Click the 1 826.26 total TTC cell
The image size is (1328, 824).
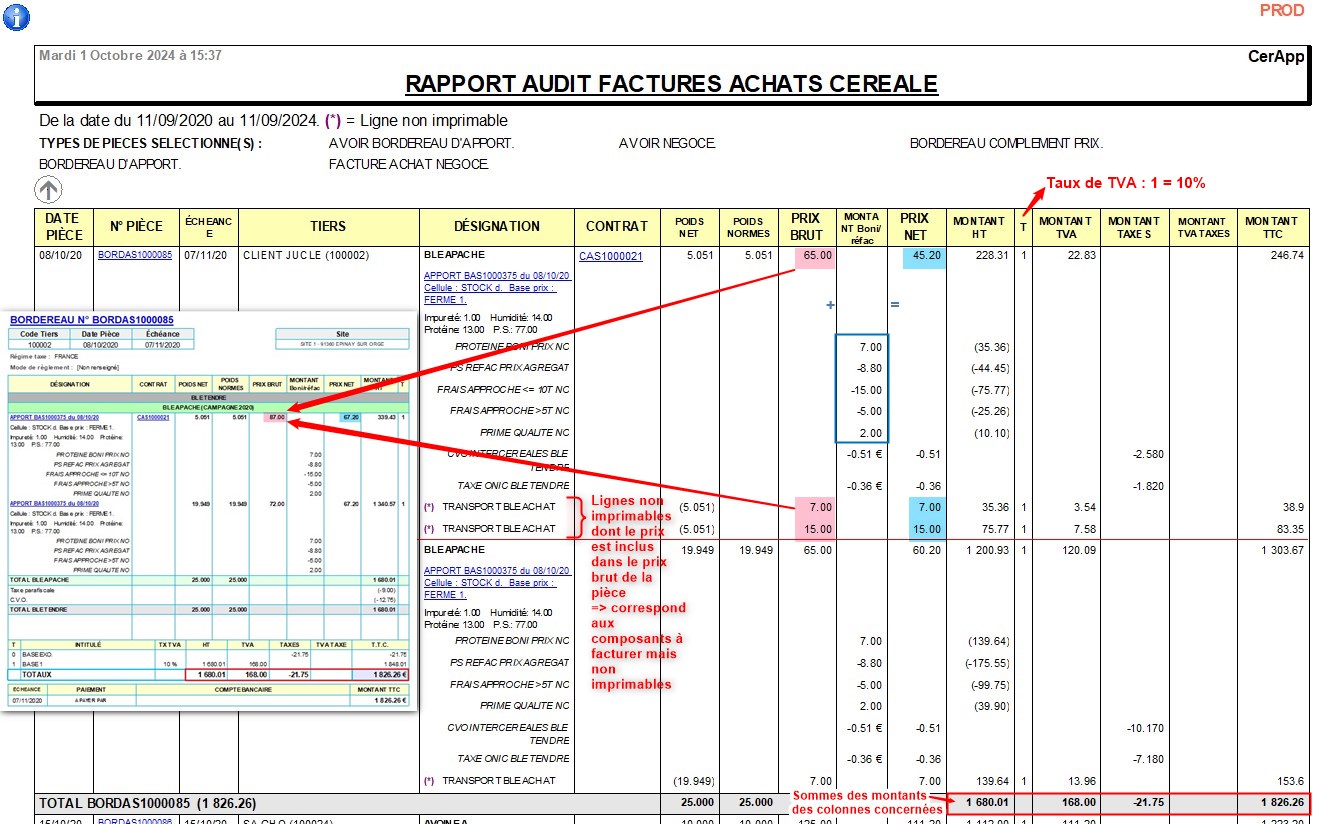1273,803
